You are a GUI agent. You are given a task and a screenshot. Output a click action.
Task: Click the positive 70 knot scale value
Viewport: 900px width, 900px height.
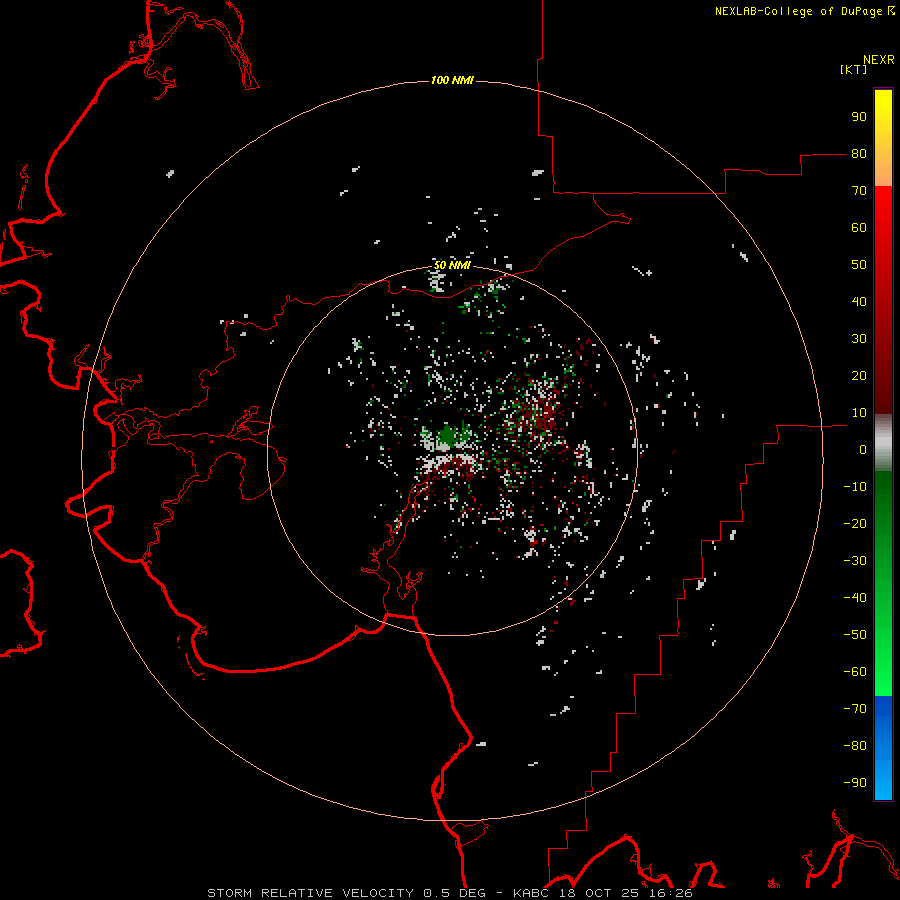pyautogui.click(x=859, y=191)
